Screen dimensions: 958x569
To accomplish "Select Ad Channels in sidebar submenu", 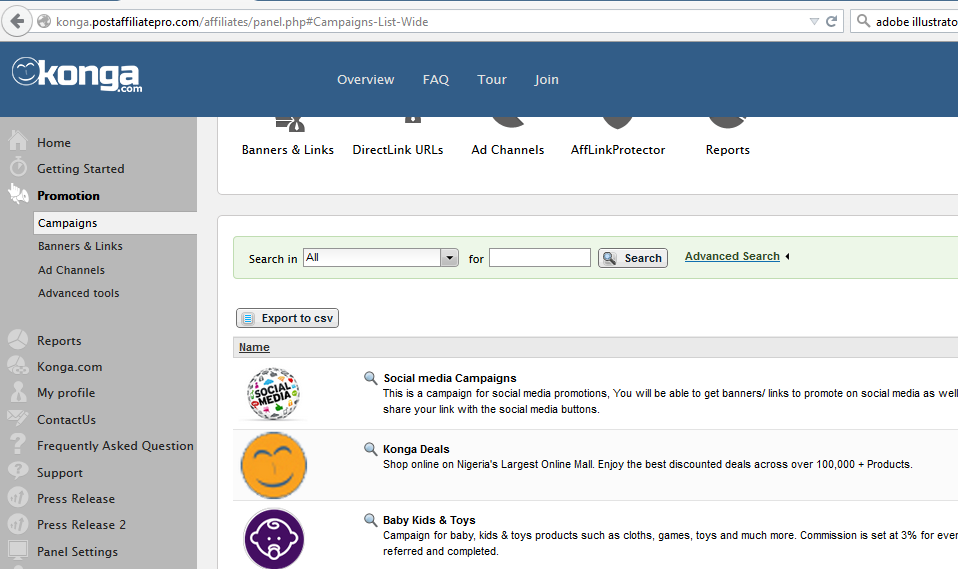I will coord(71,270).
